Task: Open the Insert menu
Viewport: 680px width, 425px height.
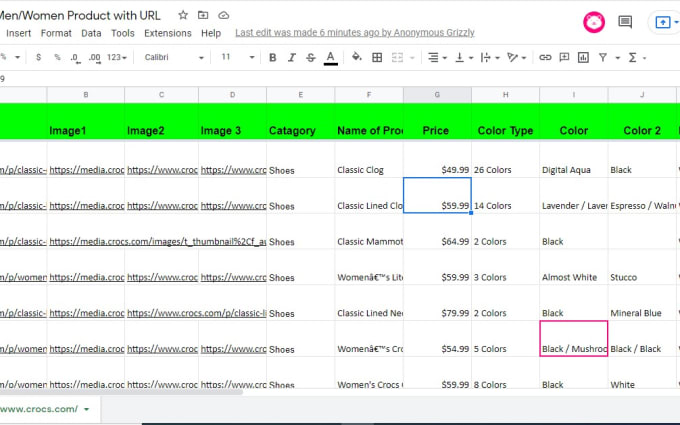Action: coord(18,33)
